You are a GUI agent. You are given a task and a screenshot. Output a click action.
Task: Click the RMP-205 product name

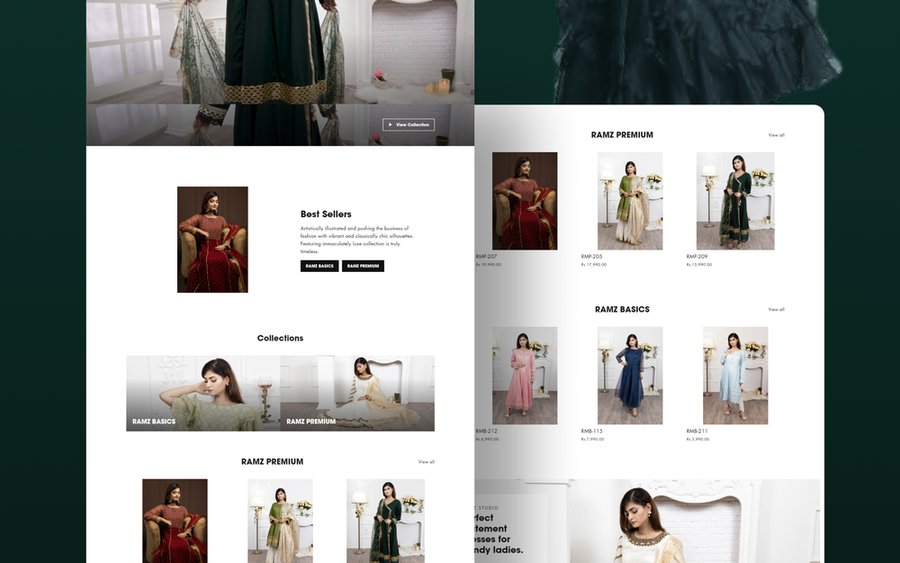click(x=591, y=257)
